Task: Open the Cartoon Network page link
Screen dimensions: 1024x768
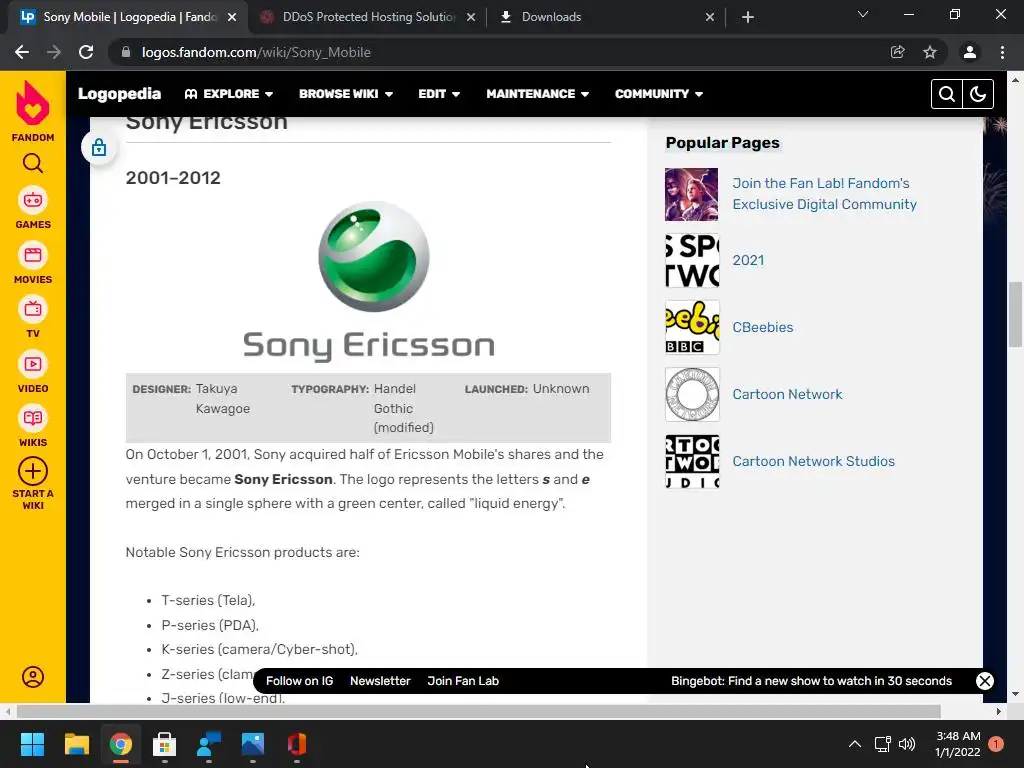Action: 788,394
